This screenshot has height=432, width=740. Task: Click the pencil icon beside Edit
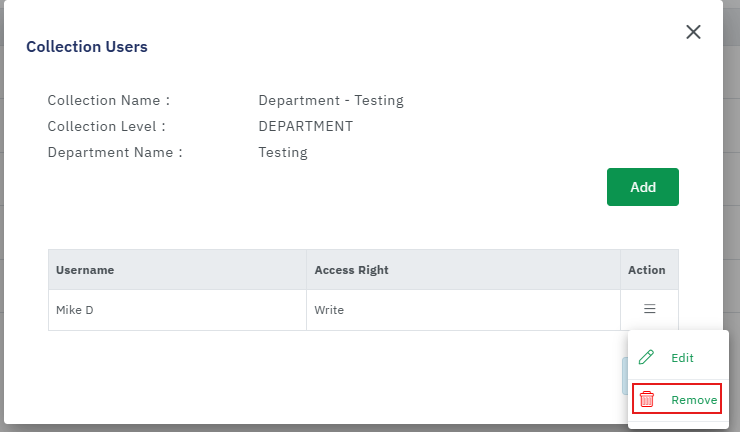click(x=646, y=357)
